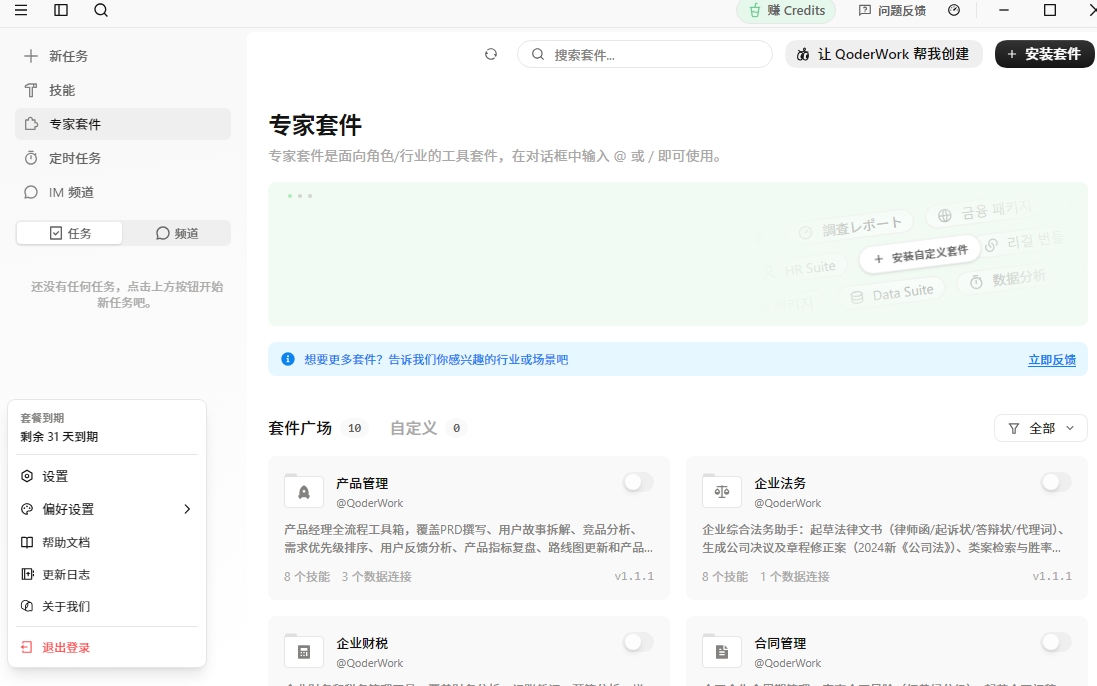
Task: Click '3 个数据连接' in 产品管理 card
Action: coord(376,576)
